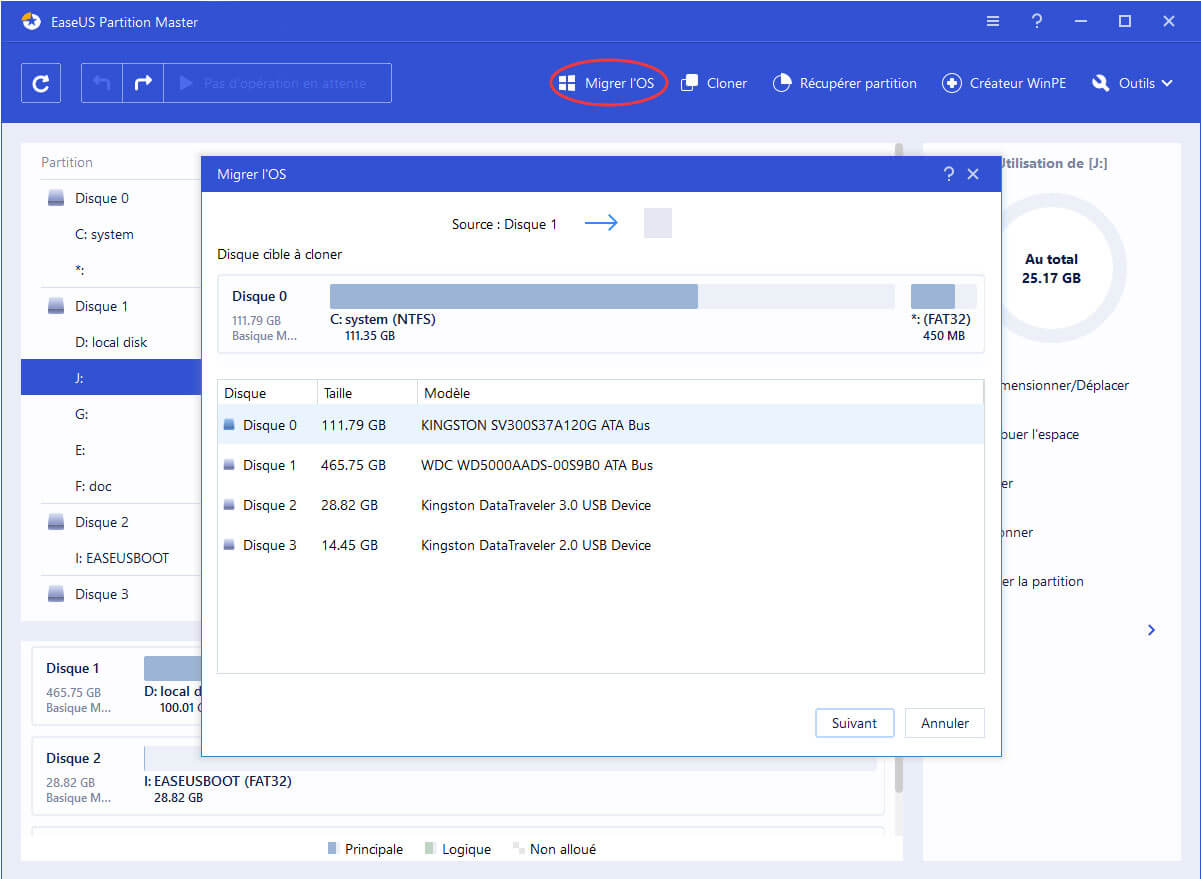
Task: Click the Suivant button
Action: (x=854, y=723)
